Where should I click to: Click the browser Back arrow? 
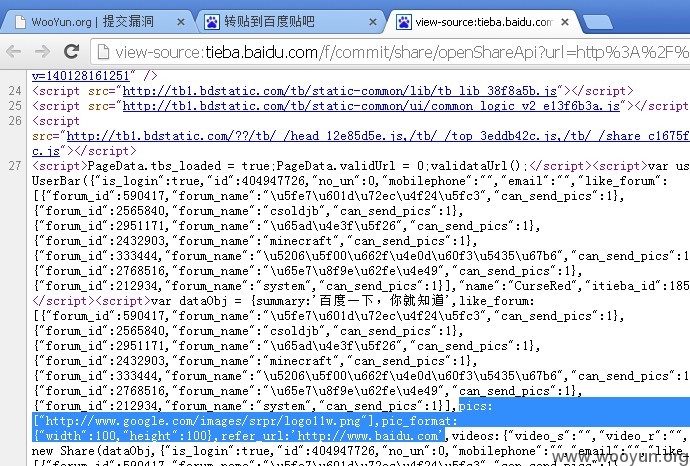click(14, 52)
